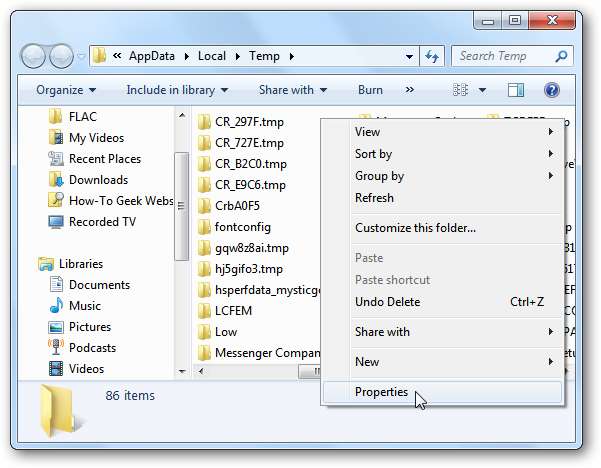Click the CR_297F.tmp folder icon
601x468 pixels.
click(x=204, y=123)
